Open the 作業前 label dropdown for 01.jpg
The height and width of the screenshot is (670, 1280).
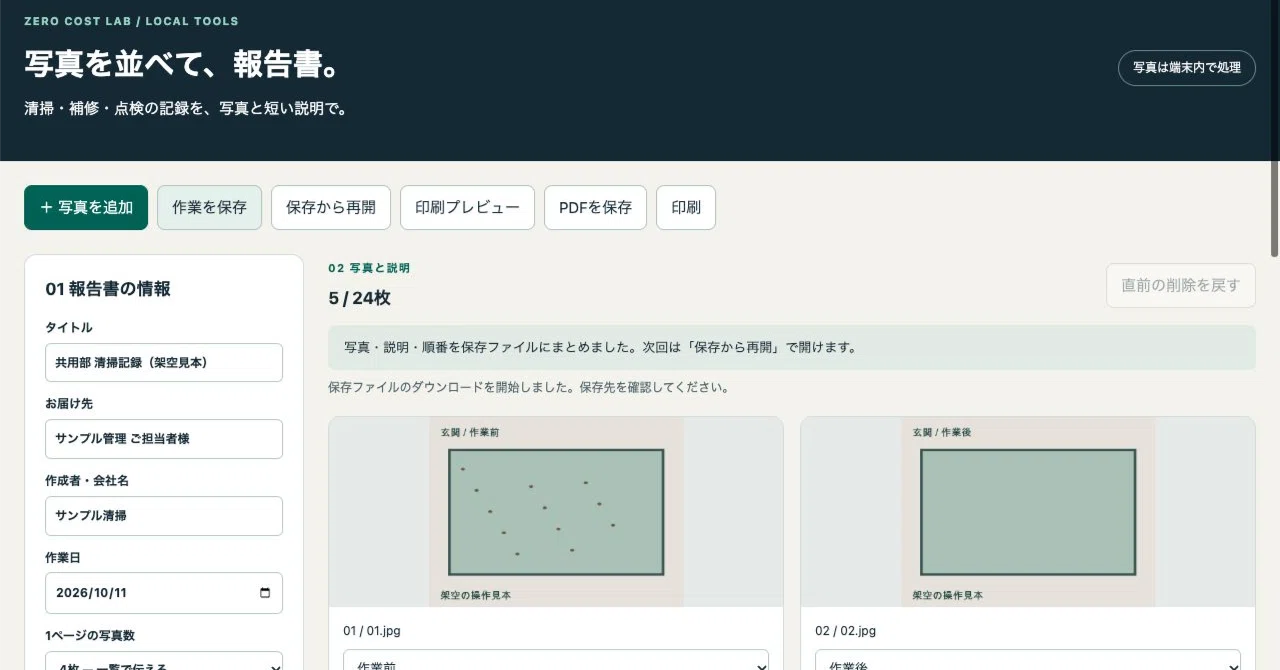[x=556, y=660]
